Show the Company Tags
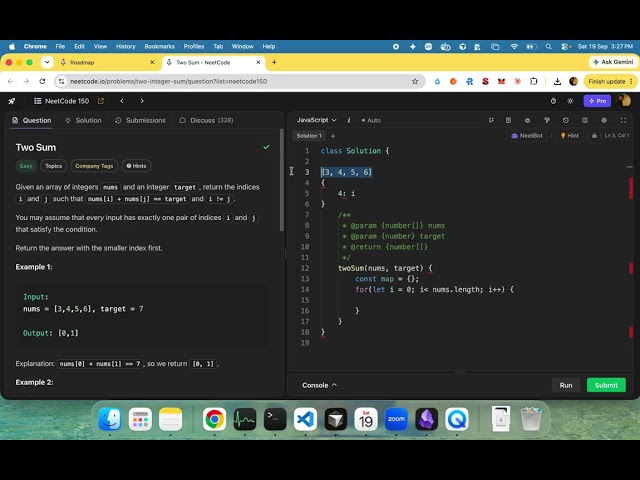Viewport: 640px width, 480px height. [94, 166]
